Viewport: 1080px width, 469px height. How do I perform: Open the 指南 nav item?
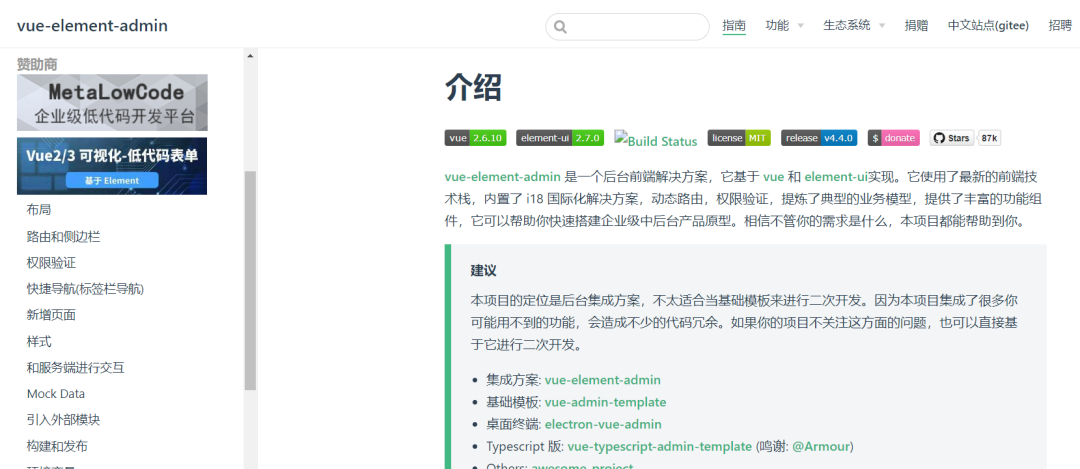tap(734, 25)
